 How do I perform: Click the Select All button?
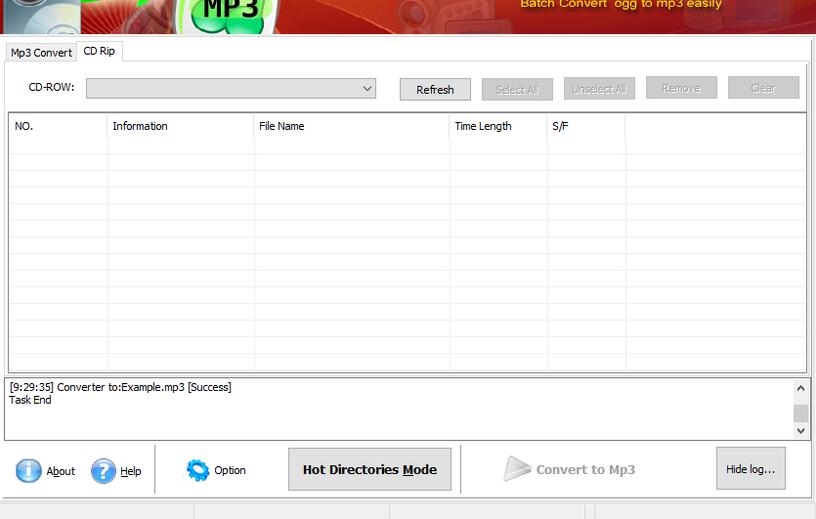click(517, 90)
